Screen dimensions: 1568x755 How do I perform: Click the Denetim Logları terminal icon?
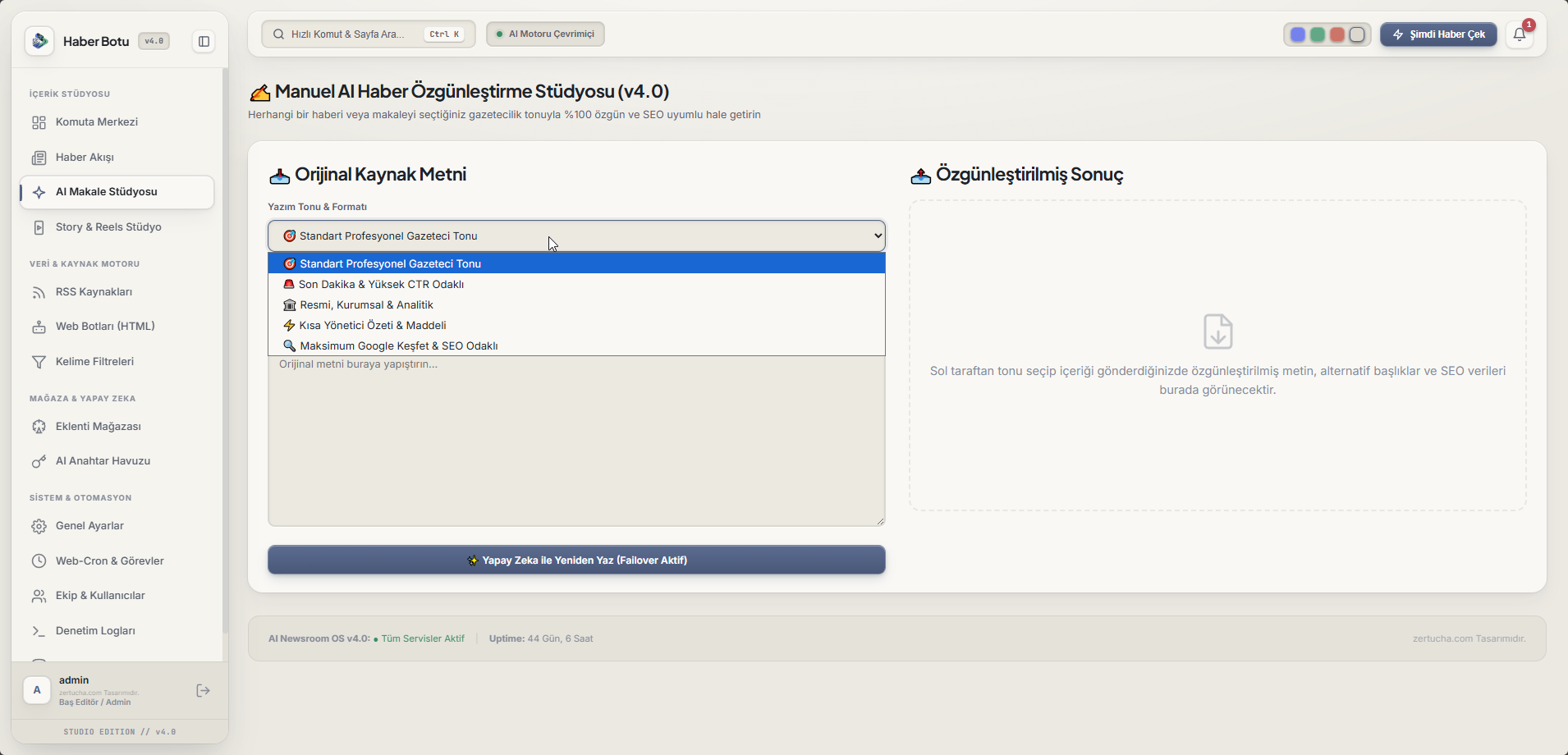39,631
